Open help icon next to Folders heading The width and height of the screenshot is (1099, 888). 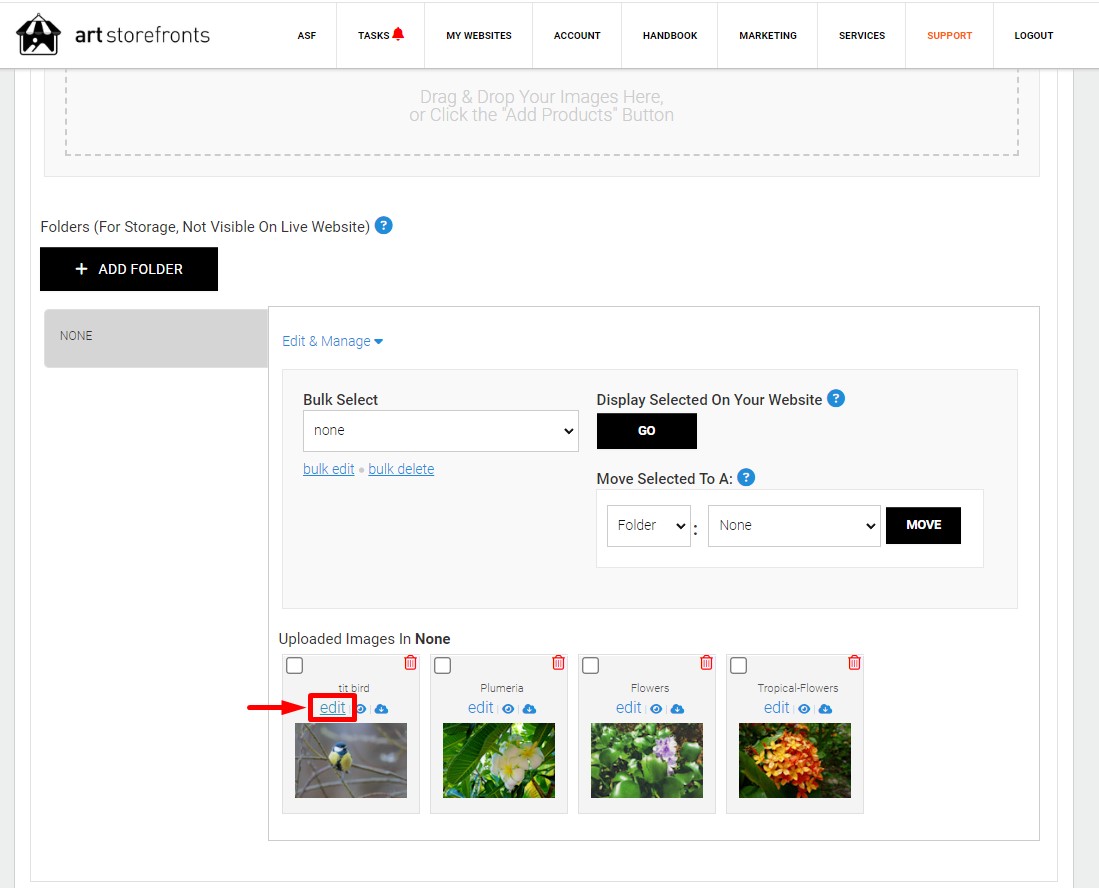coord(383,226)
